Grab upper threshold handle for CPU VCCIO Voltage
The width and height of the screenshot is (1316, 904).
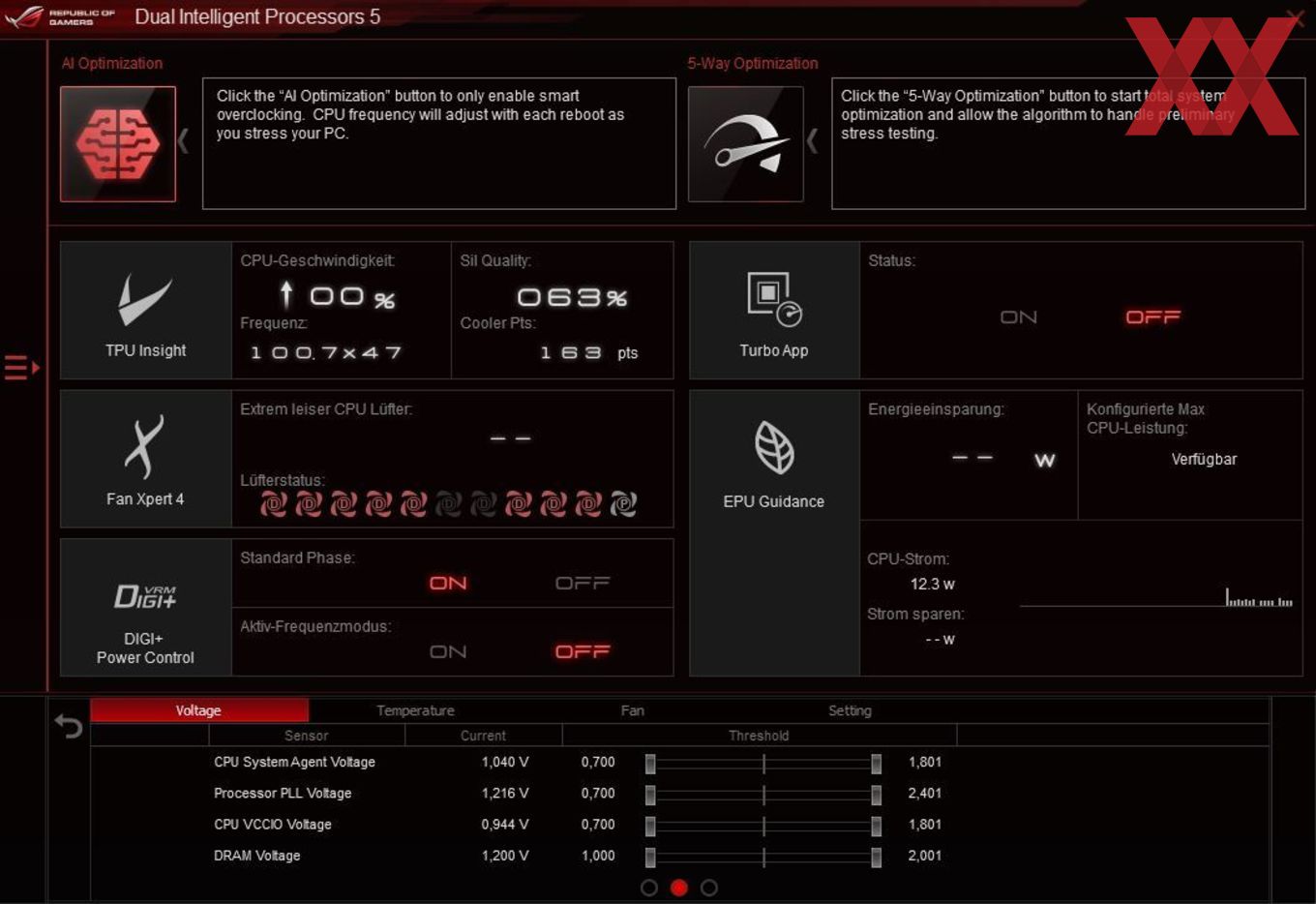(x=876, y=826)
